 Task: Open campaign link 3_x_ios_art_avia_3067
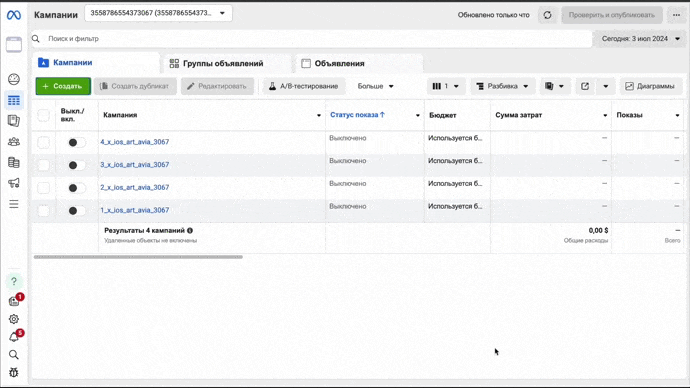click(135, 165)
